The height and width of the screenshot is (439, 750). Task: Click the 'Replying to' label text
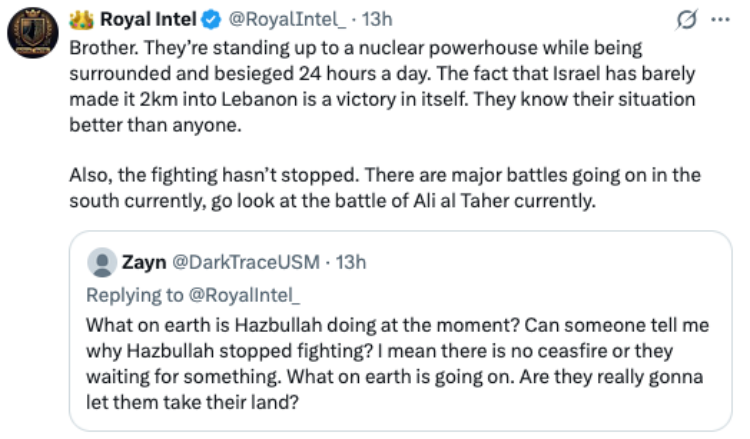tap(135, 296)
